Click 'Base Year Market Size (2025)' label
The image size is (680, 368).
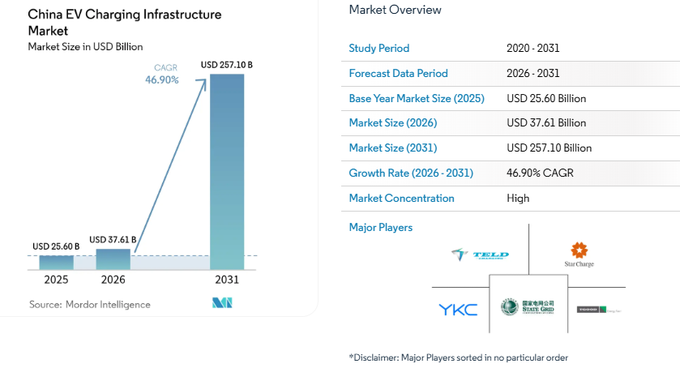417,98
